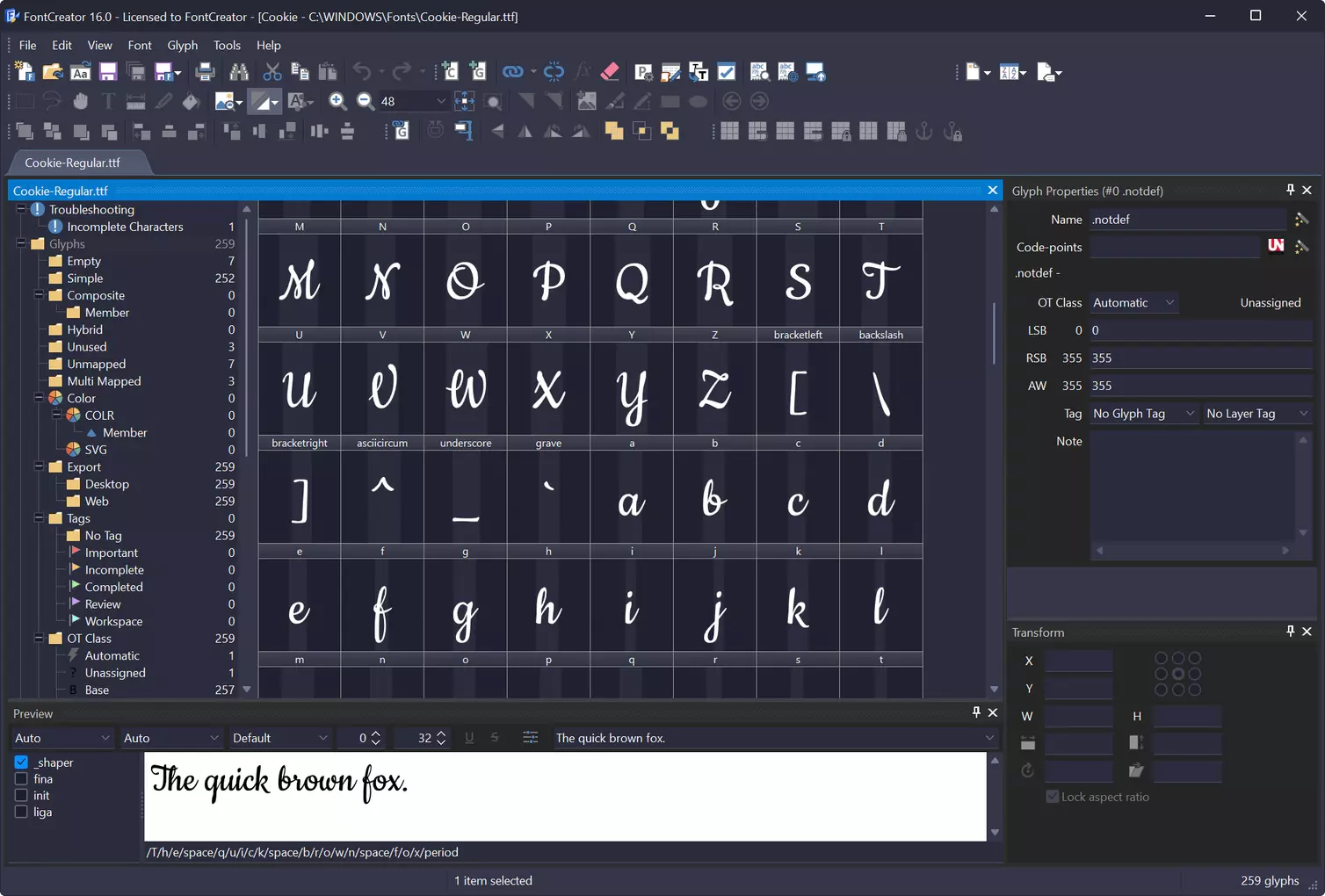Screen dimensions: 1325x896
Task: Click the Validate checkmark toolbar icon
Action: (727, 72)
